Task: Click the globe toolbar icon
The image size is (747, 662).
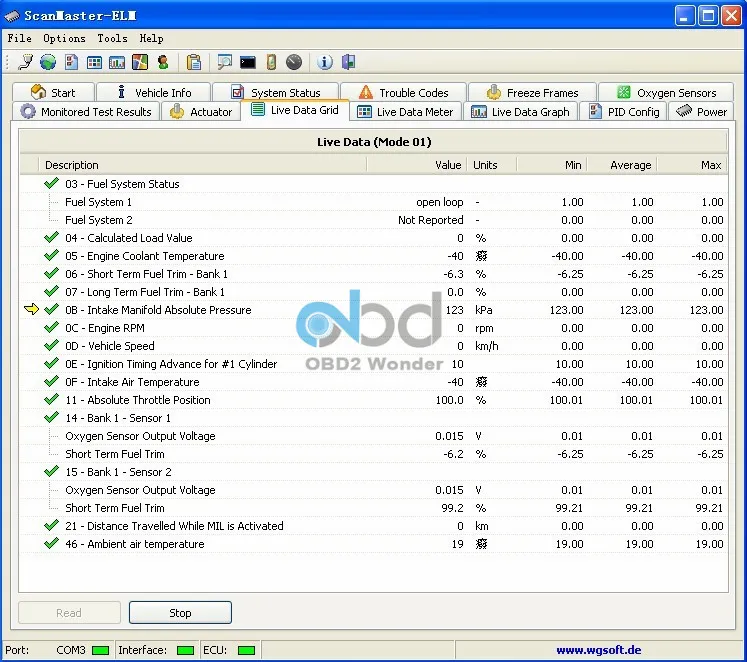Action: point(48,62)
